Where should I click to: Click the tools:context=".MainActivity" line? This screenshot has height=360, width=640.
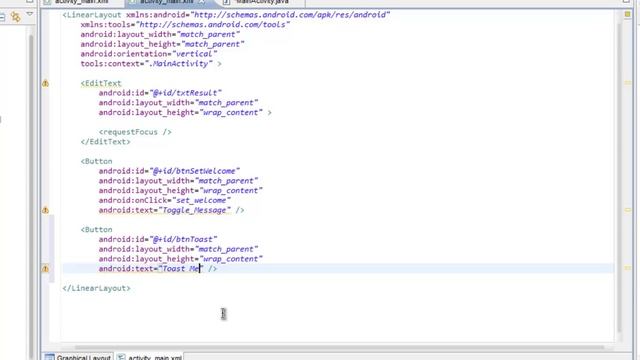(151, 64)
